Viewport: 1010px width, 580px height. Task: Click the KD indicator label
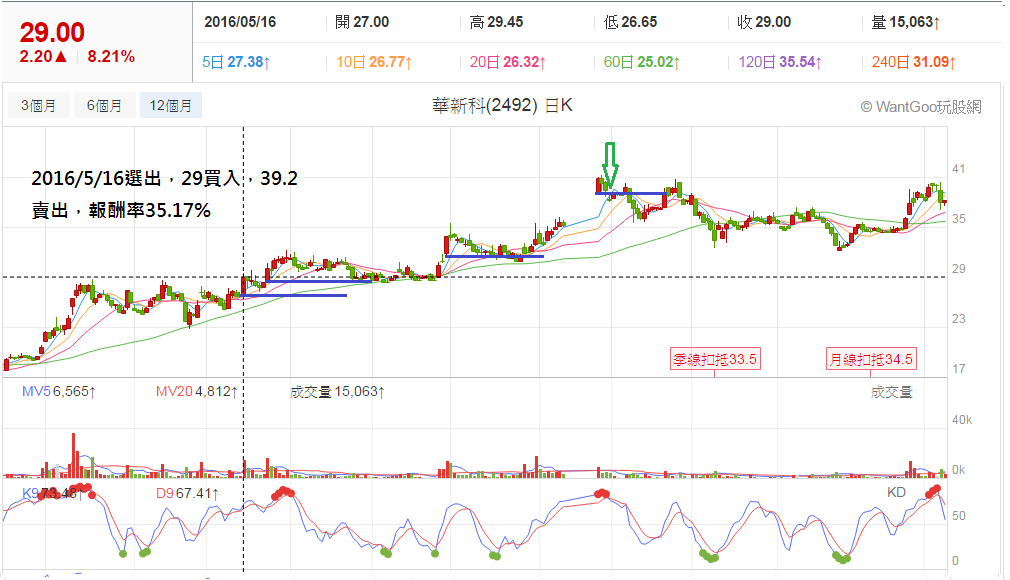point(896,492)
